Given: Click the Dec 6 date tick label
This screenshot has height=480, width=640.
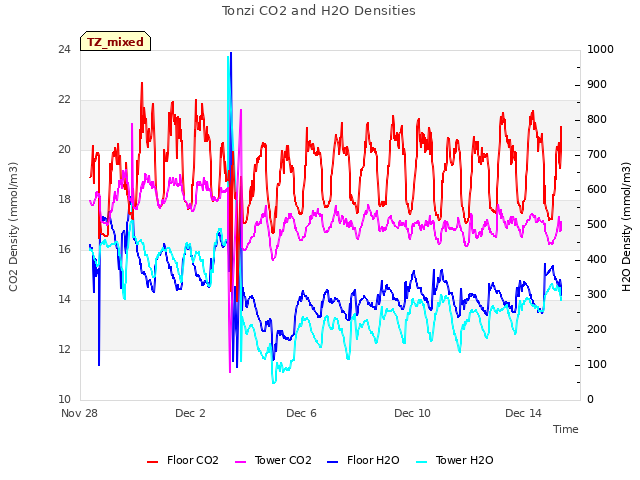Looking at the screenshot, I should tap(301, 413).
